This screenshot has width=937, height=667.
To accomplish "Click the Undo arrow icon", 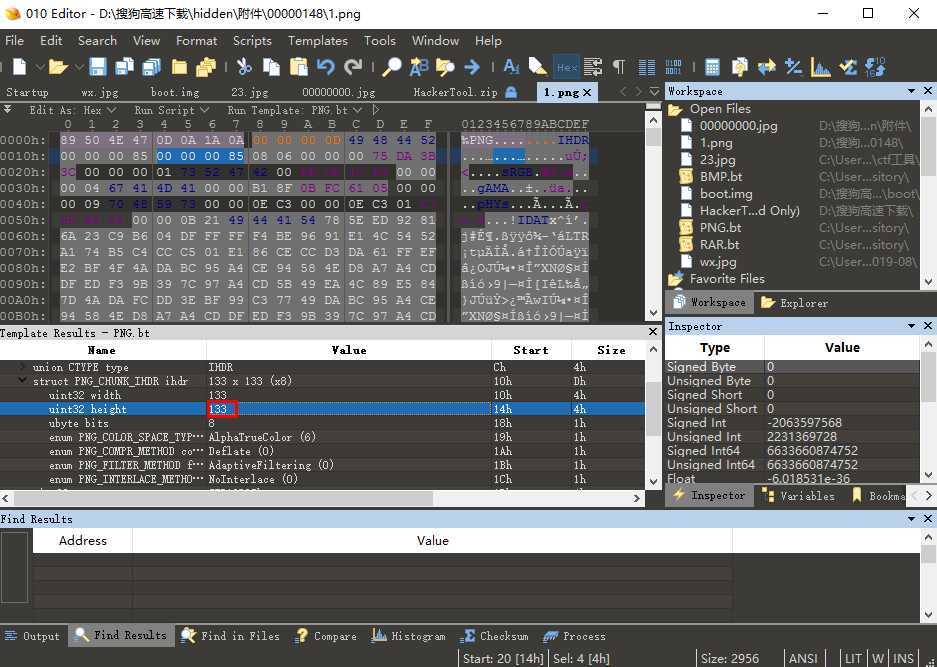I will [x=325, y=67].
